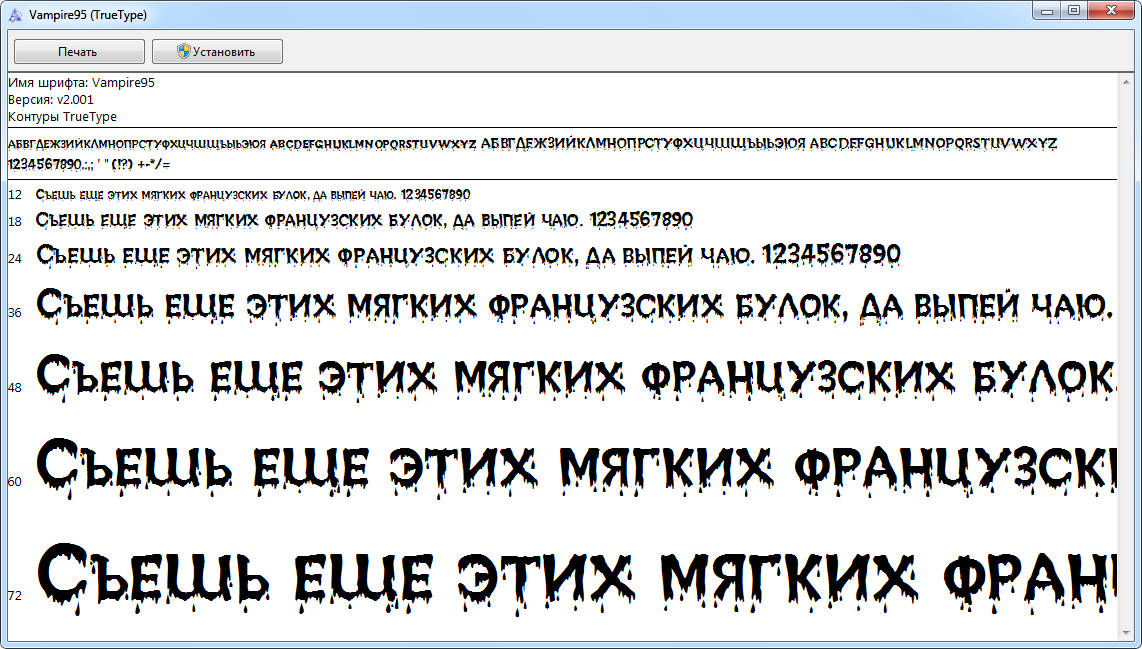Click the Установить button

click(x=217, y=52)
